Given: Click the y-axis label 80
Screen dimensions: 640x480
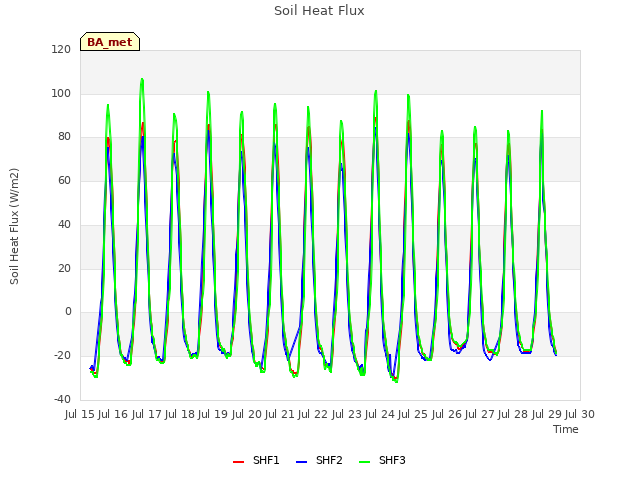Looking at the screenshot, I should point(64,137).
